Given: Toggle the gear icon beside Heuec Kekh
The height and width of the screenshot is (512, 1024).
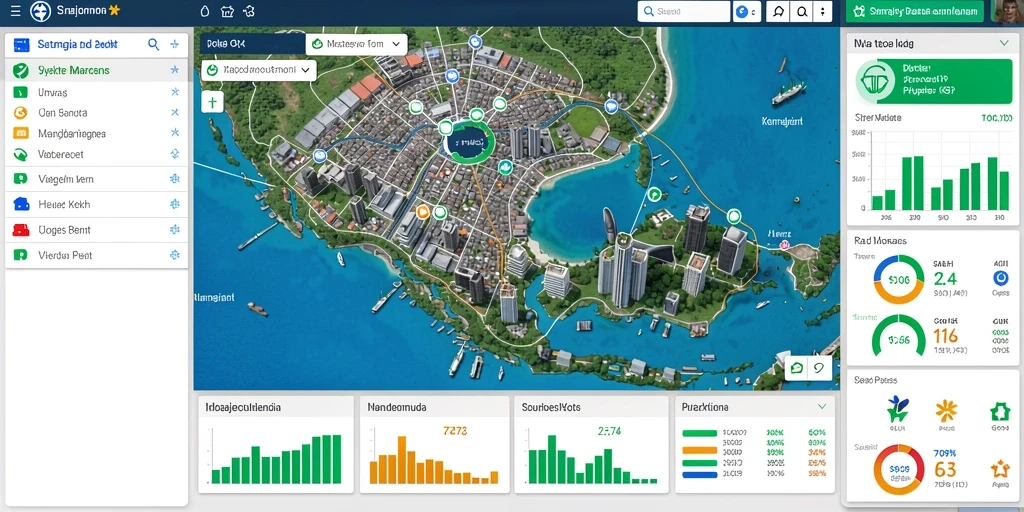Looking at the screenshot, I should [174, 204].
